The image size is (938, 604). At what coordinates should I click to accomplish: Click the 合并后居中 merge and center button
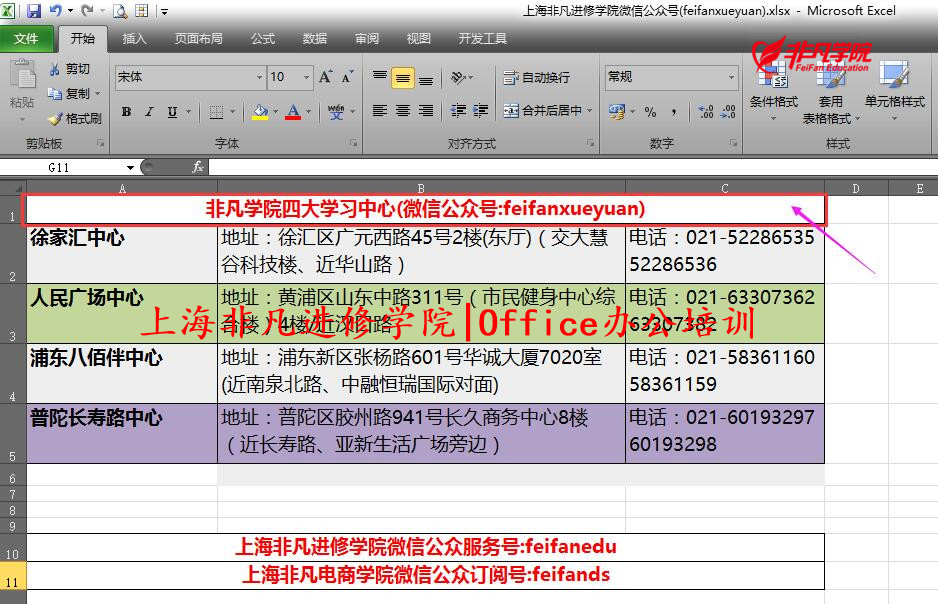pos(543,111)
